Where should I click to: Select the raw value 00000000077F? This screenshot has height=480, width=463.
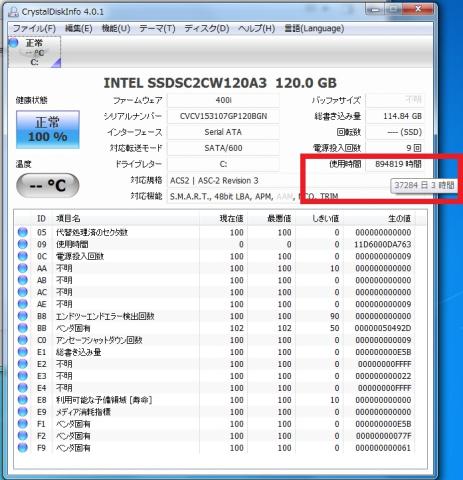tap(383, 436)
